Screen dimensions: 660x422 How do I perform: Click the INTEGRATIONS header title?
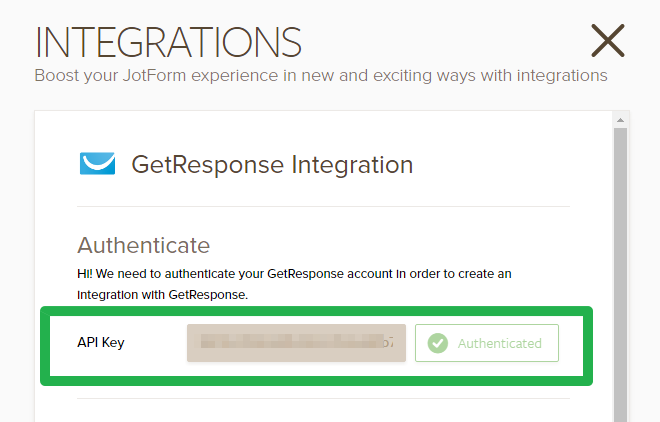click(x=168, y=41)
